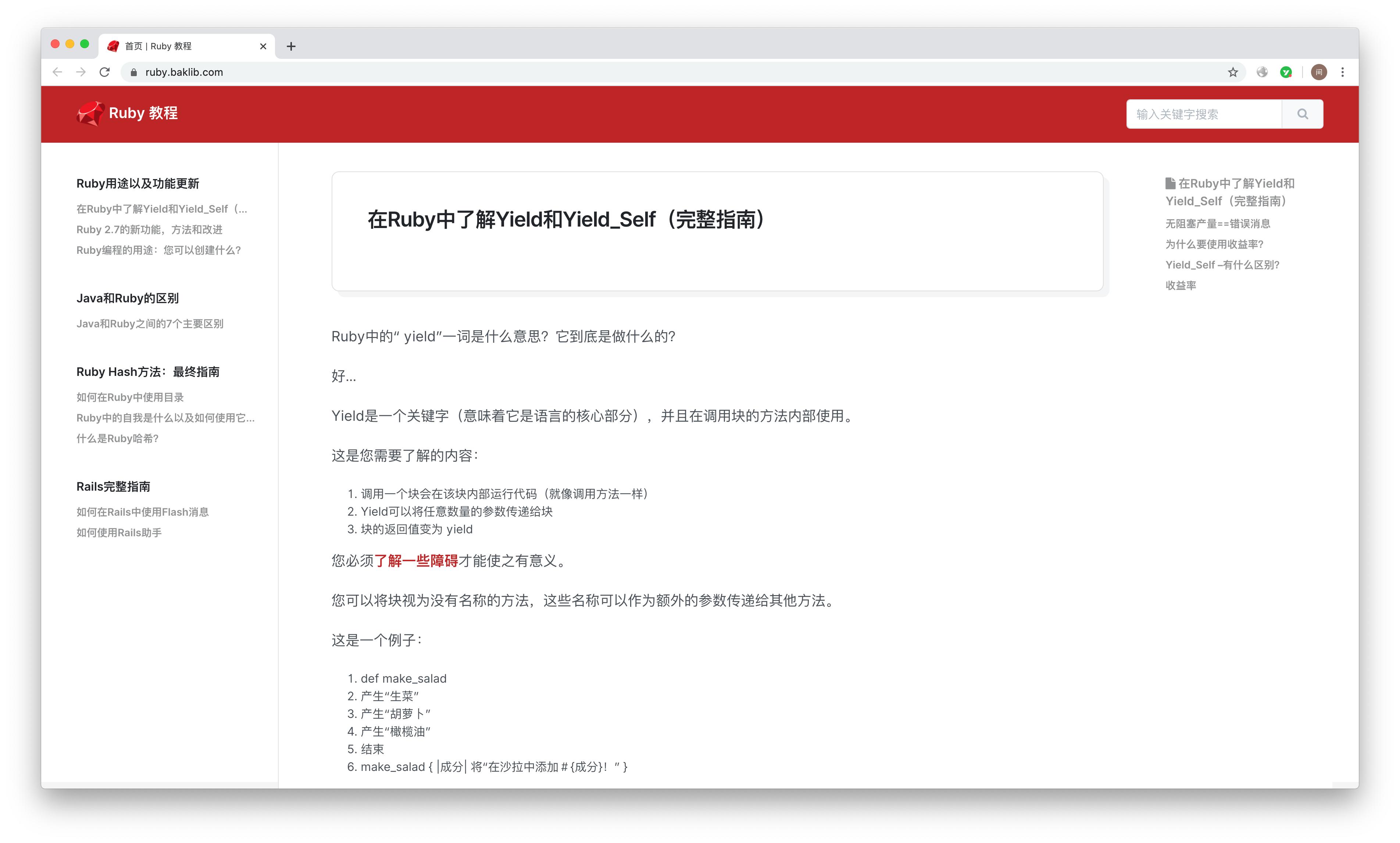This screenshot has width=1400, height=843.
Task: Click list item 块的返回值变为 yield
Action: click(x=416, y=529)
